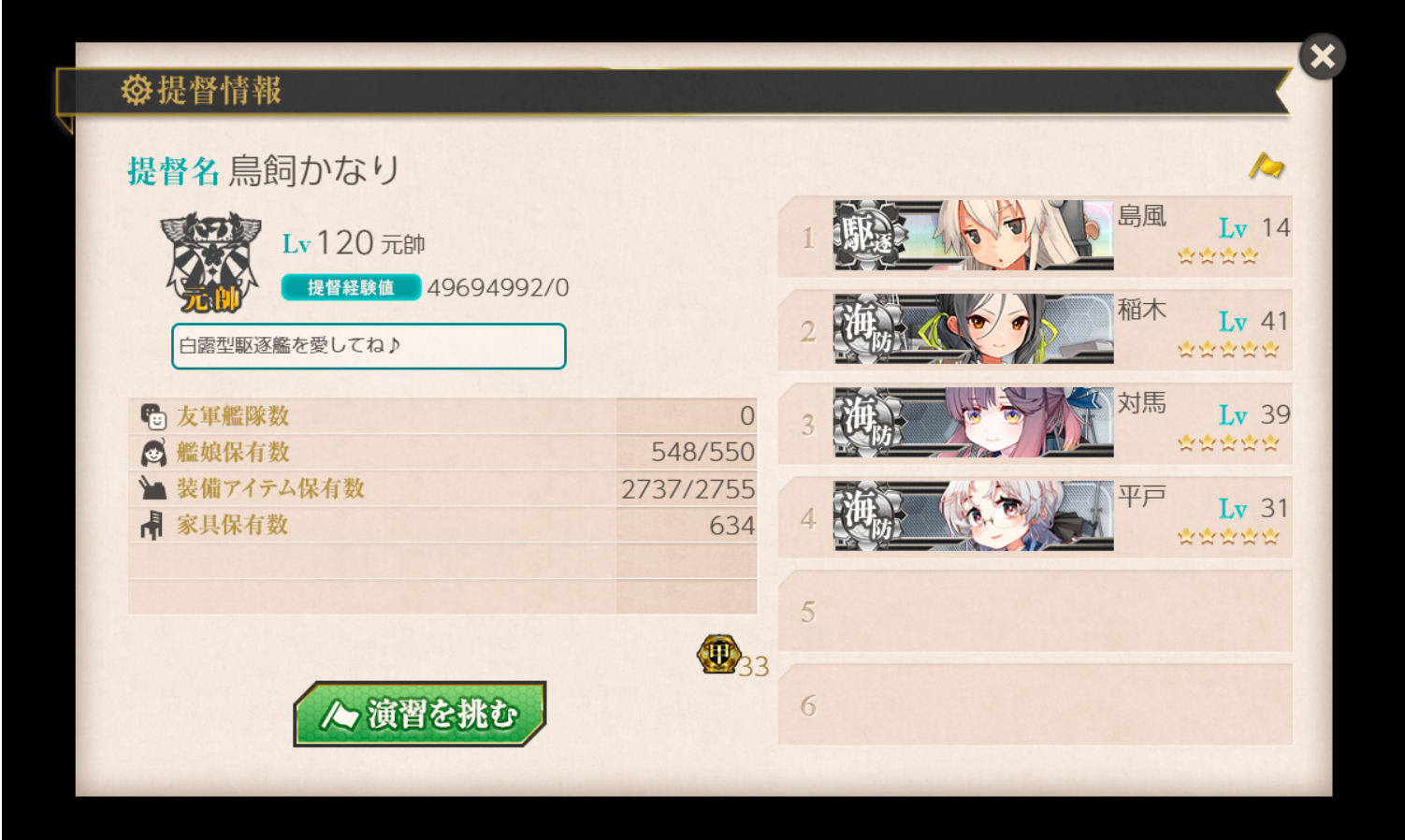Click empty fleet slot number 5
1405x840 pixels.
(x=1036, y=611)
